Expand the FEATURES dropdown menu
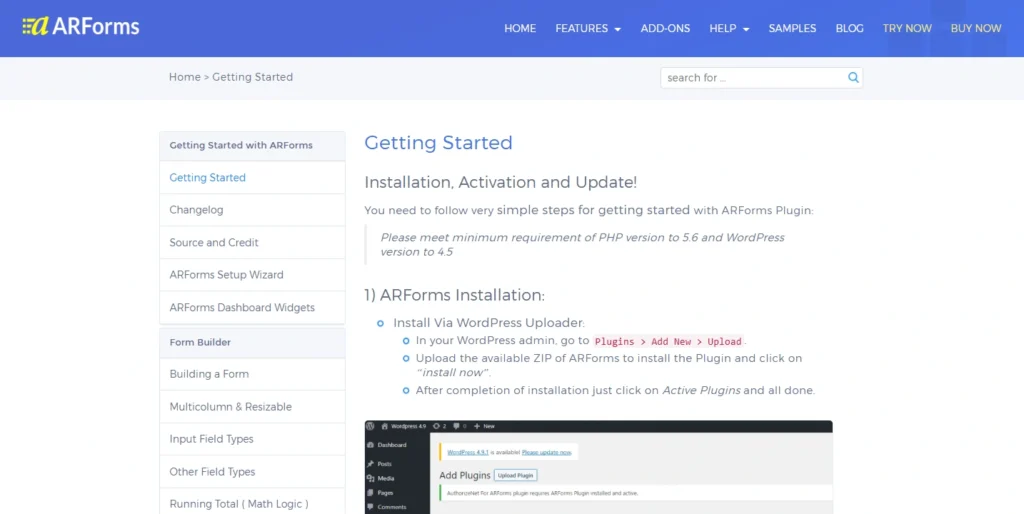1024x514 pixels. pyautogui.click(x=588, y=29)
